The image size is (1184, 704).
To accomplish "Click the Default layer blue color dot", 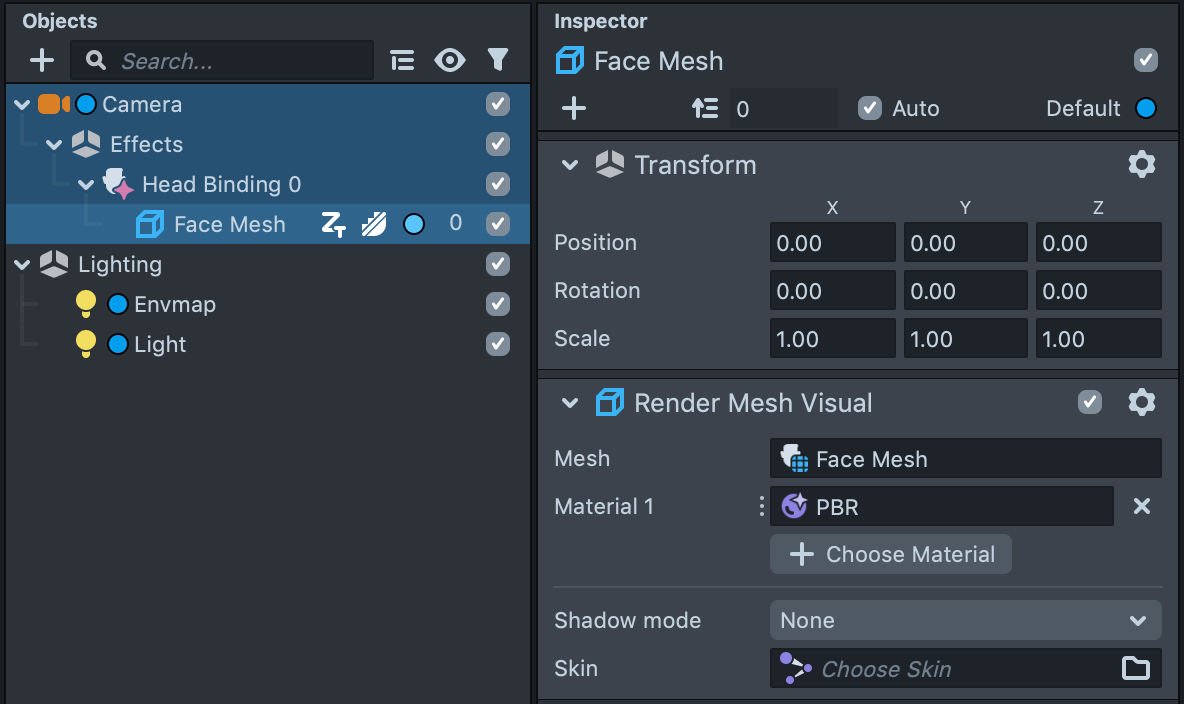I will 1146,108.
